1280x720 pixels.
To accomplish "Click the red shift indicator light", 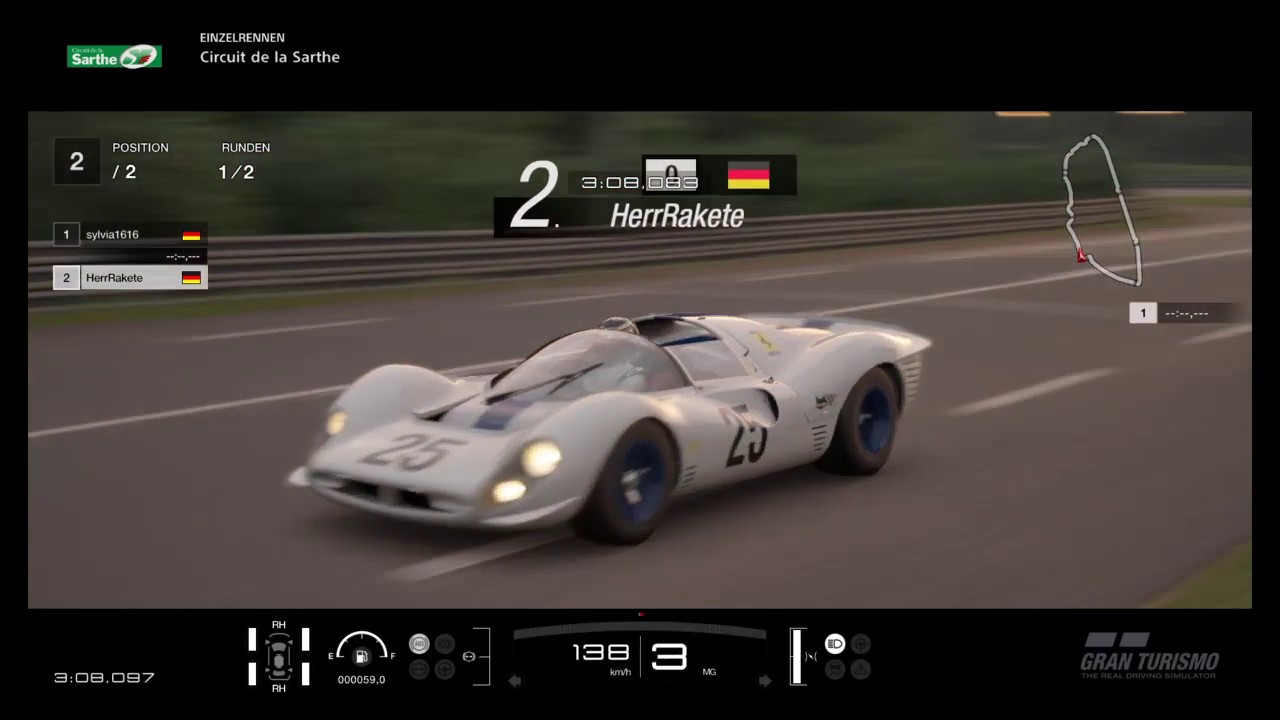I will point(641,614).
